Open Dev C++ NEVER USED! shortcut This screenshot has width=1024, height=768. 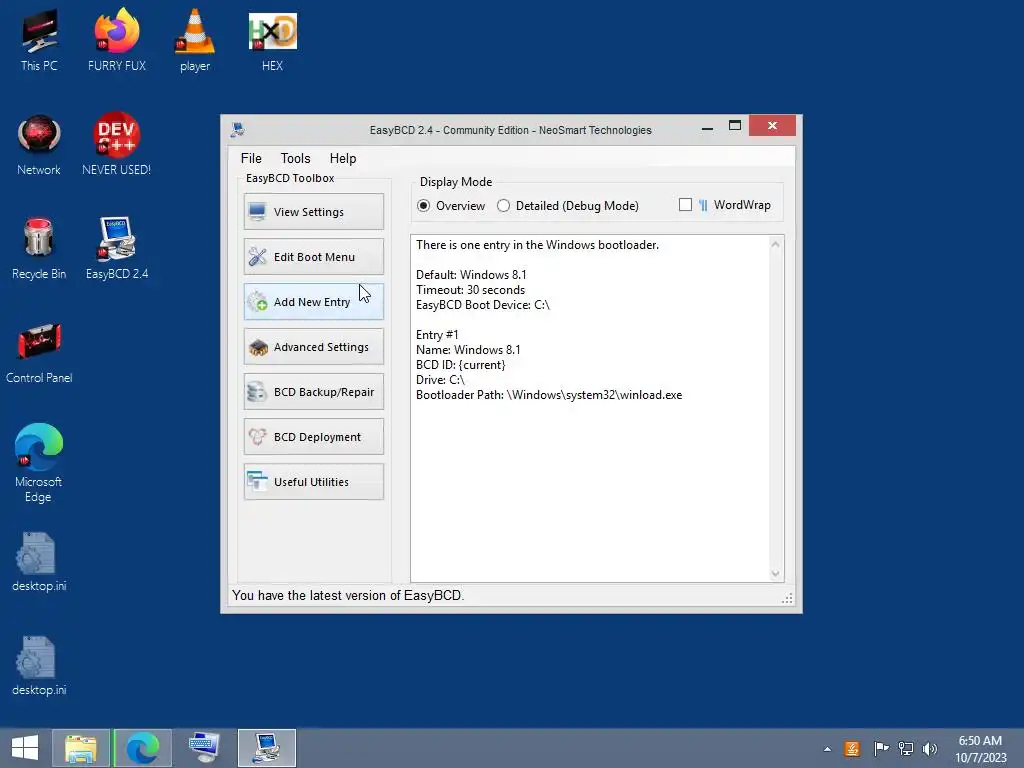coord(116,145)
